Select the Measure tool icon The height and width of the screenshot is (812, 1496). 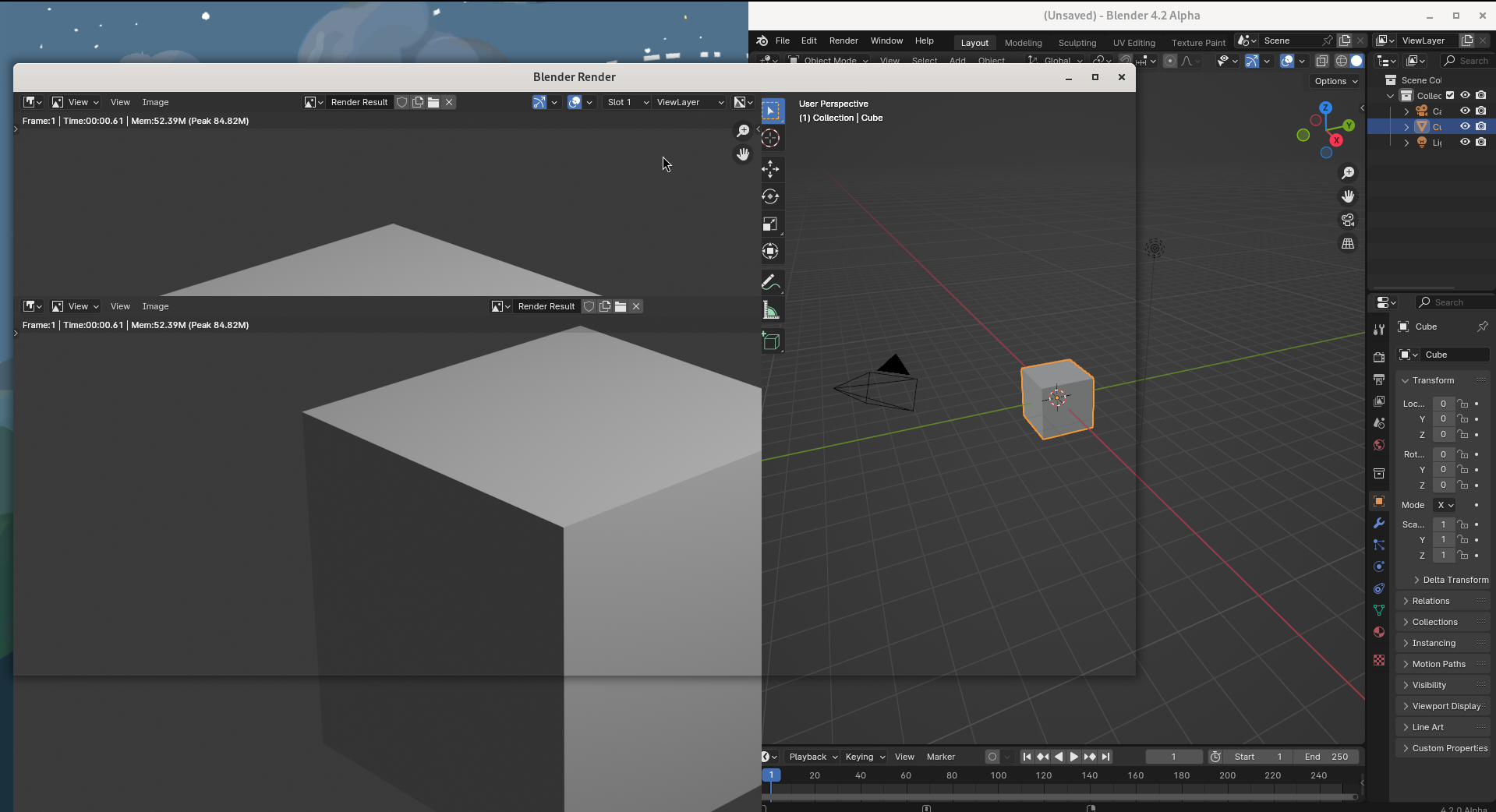pyautogui.click(x=770, y=312)
